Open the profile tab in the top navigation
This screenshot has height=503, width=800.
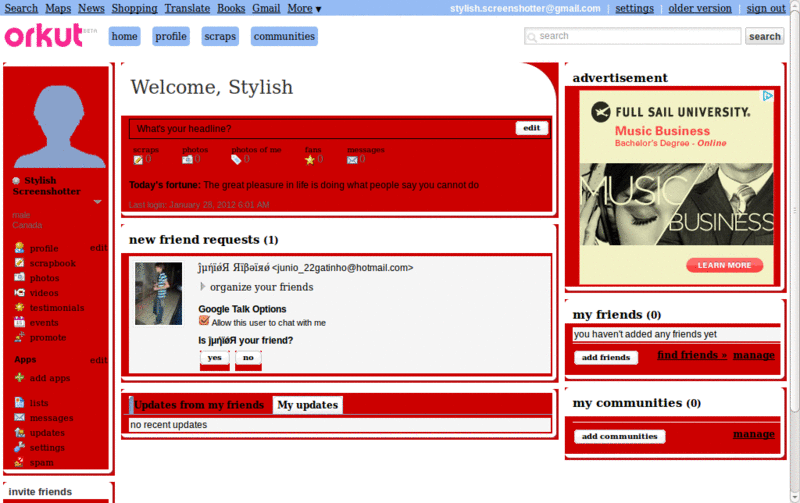coord(171,36)
